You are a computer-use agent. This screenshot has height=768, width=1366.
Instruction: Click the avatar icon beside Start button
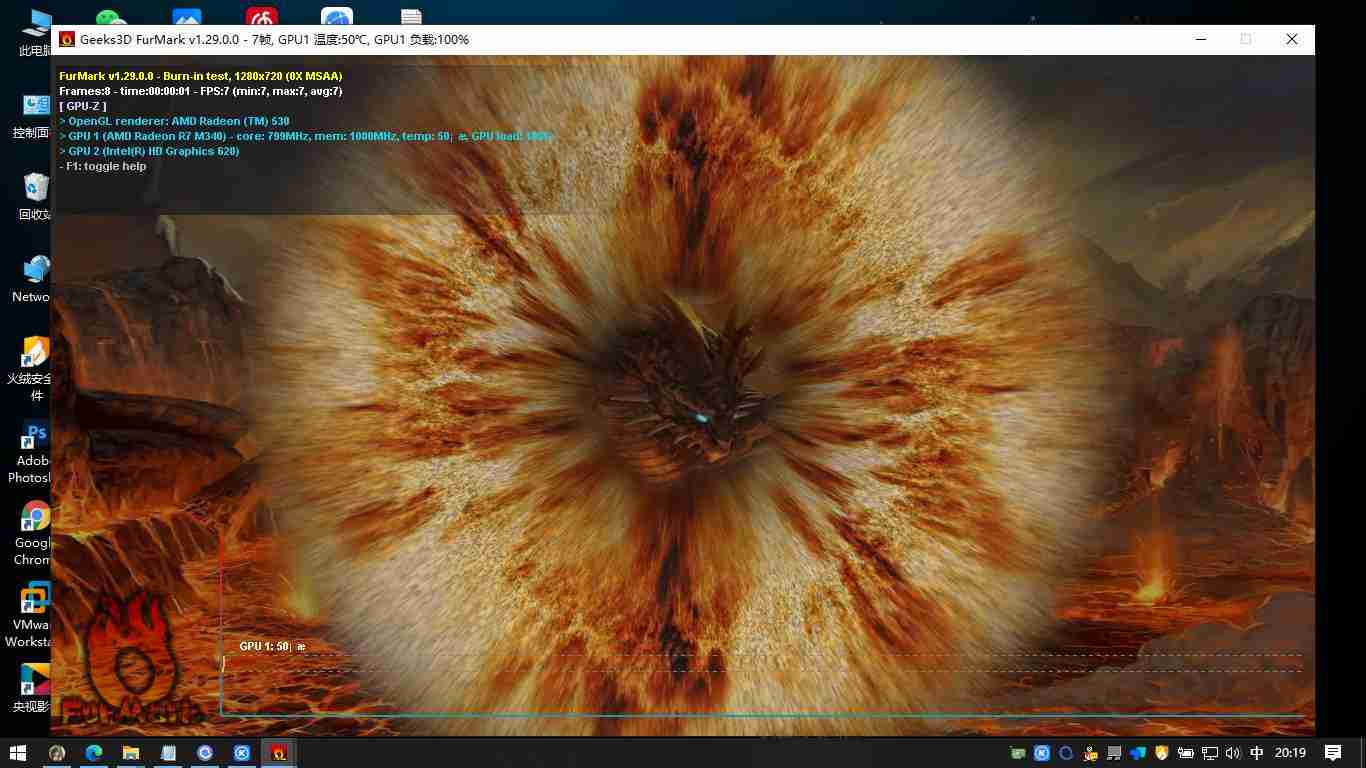[x=57, y=753]
